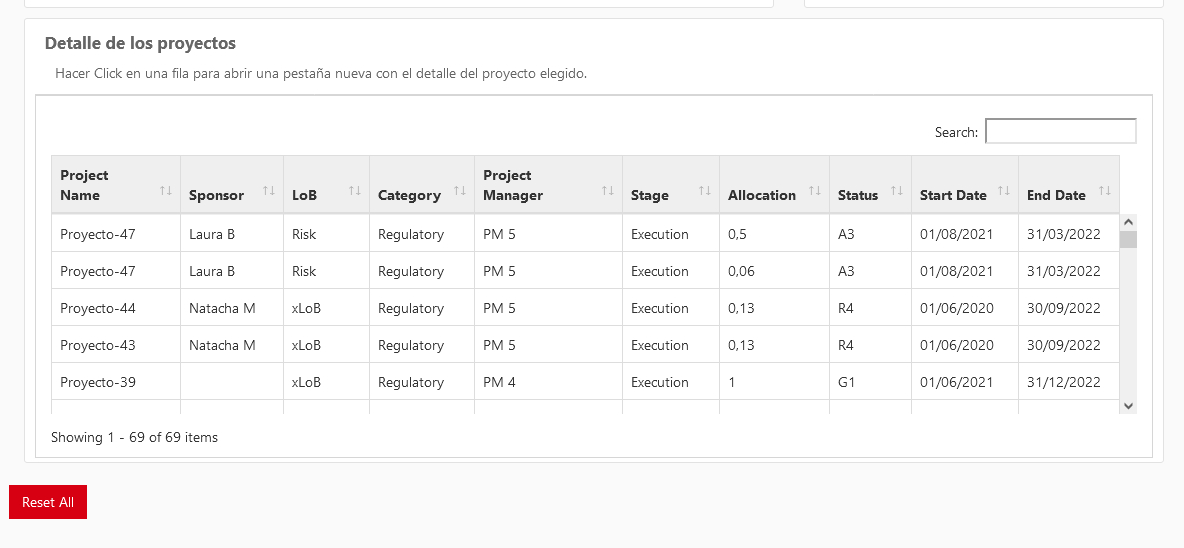Select Proyecto-47 row with allocation 0,06

pyautogui.click(x=585, y=271)
